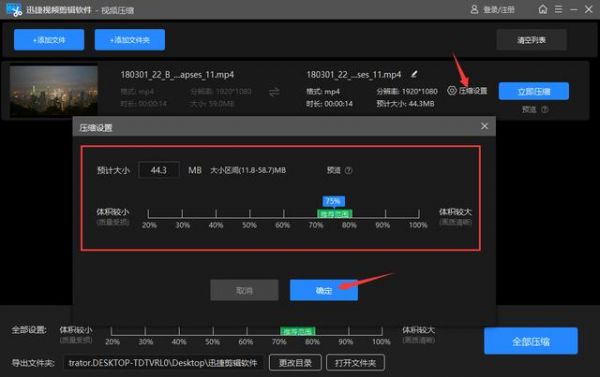Screen dimensions: 600x377
Task: Click the 登录/注册 user icon
Action: [x=474, y=10]
